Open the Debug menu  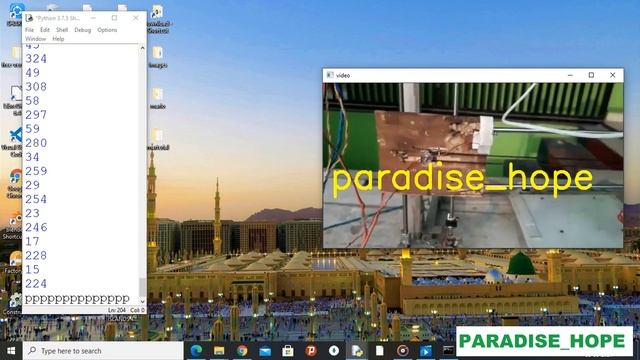coord(82,30)
